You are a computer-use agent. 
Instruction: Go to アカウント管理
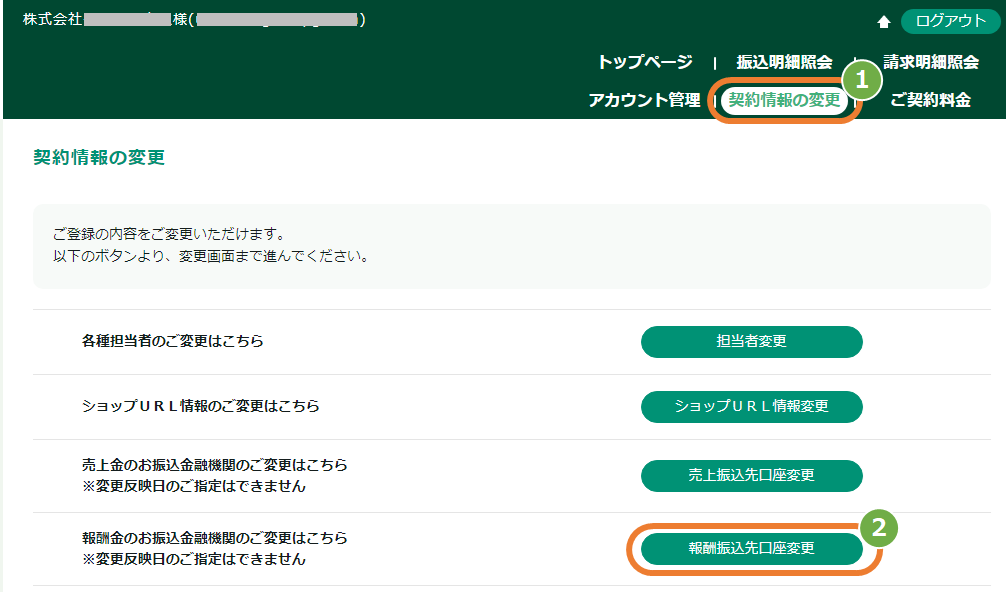(644, 100)
